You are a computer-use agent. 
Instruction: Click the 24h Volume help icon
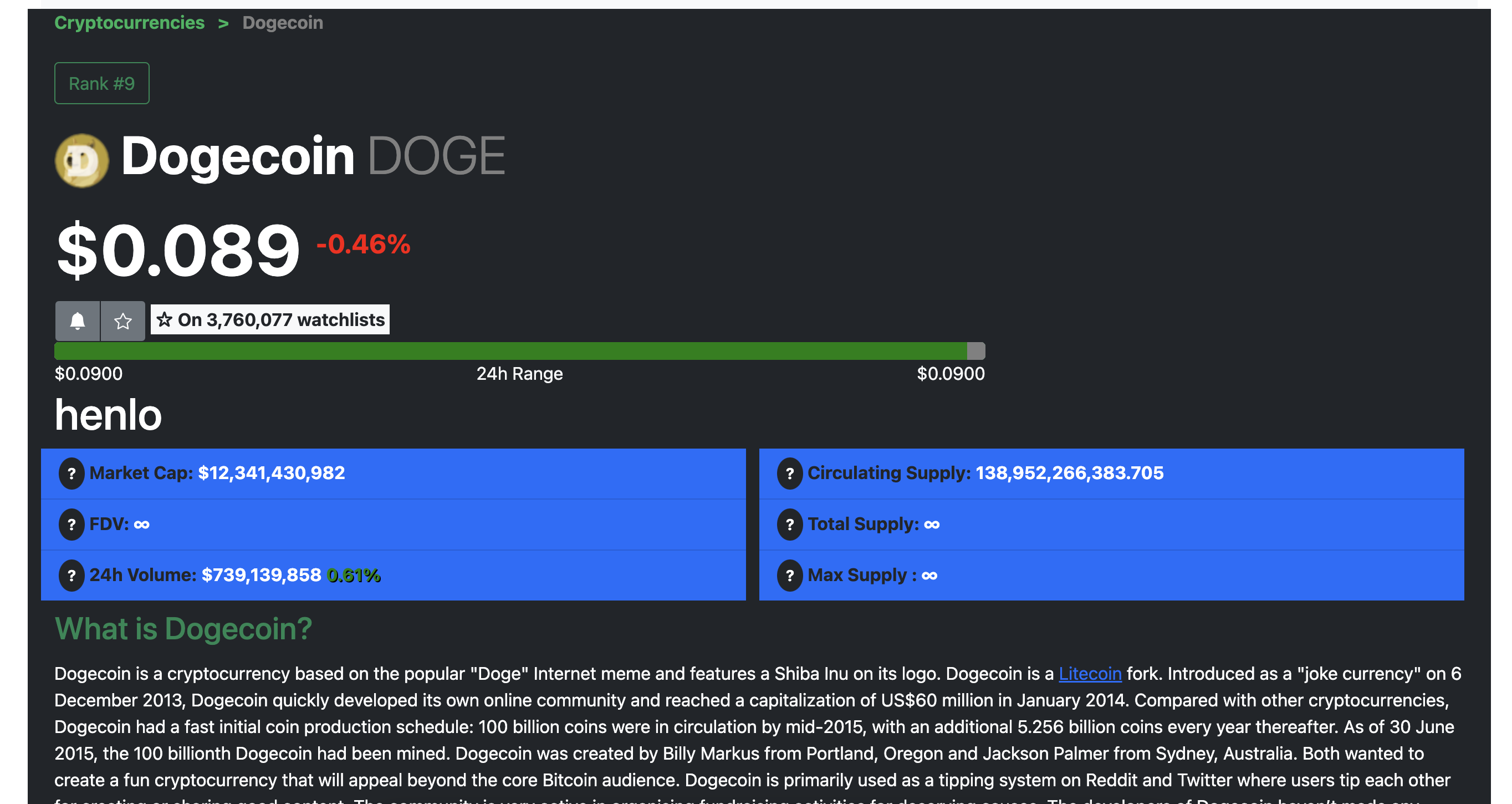coord(71,575)
